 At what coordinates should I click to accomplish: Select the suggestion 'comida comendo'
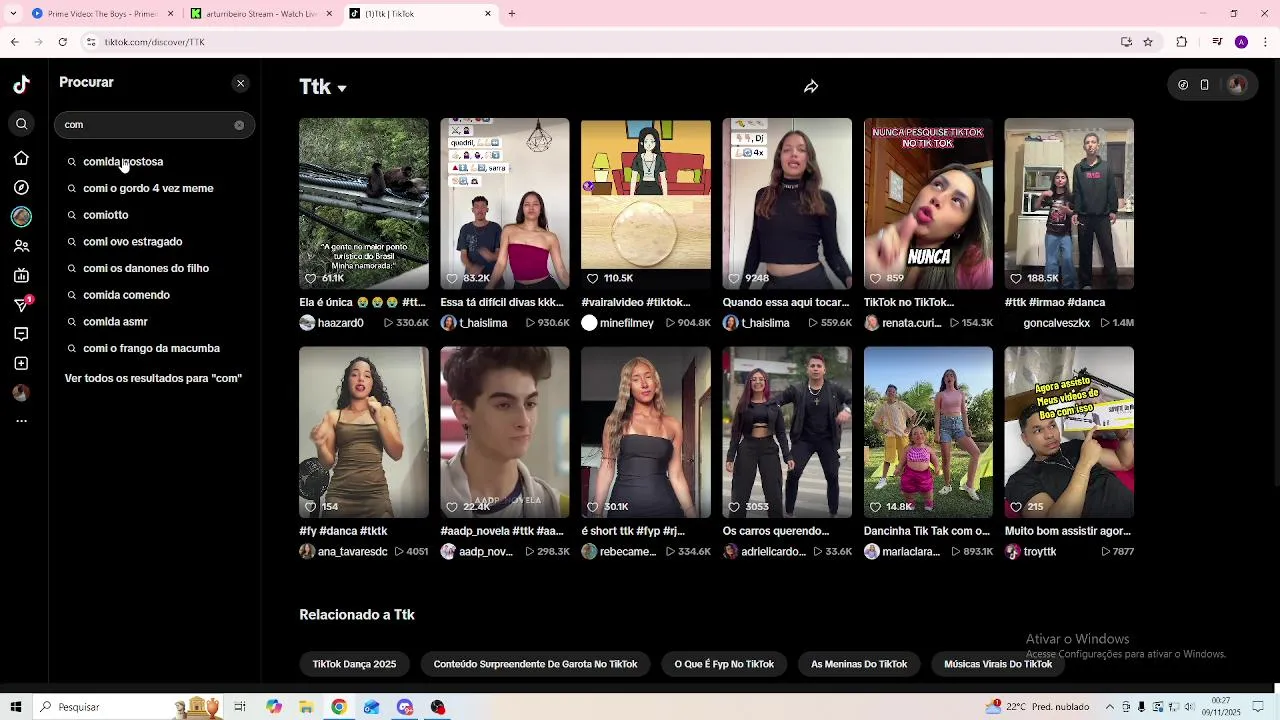(x=126, y=295)
